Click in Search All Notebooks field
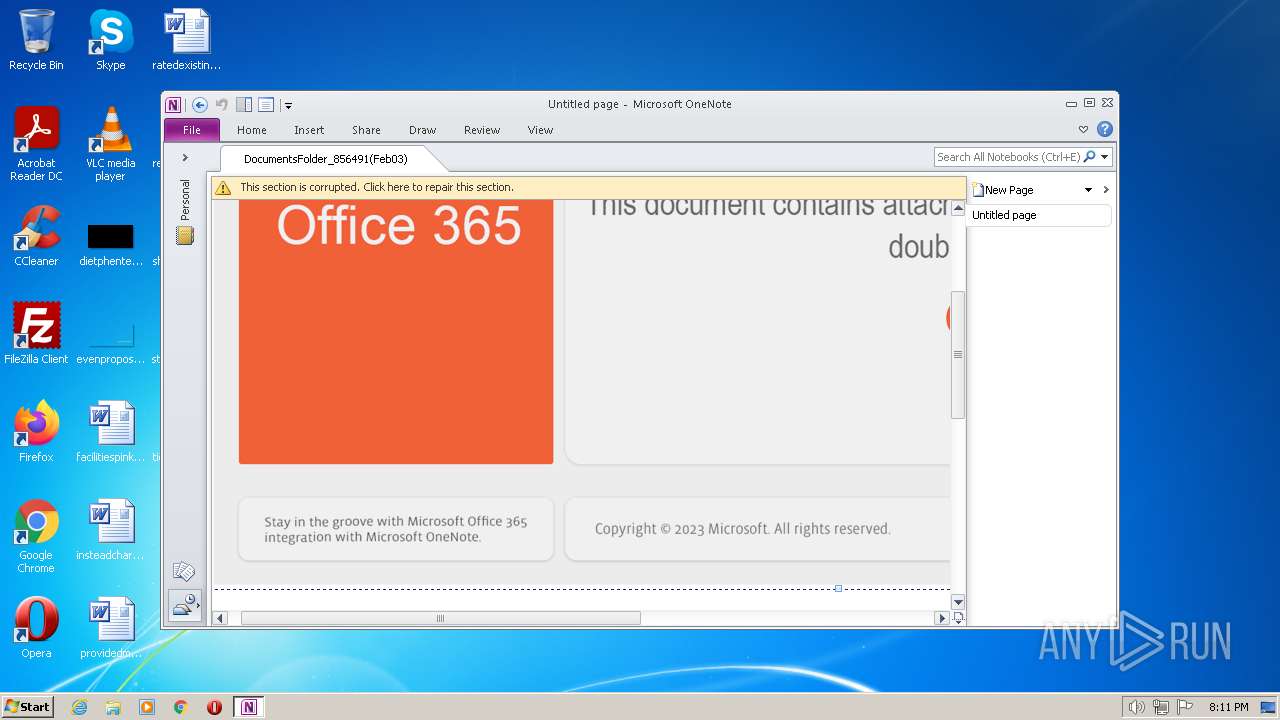Image resolution: width=1280 pixels, height=720 pixels. [x=1008, y=157]
